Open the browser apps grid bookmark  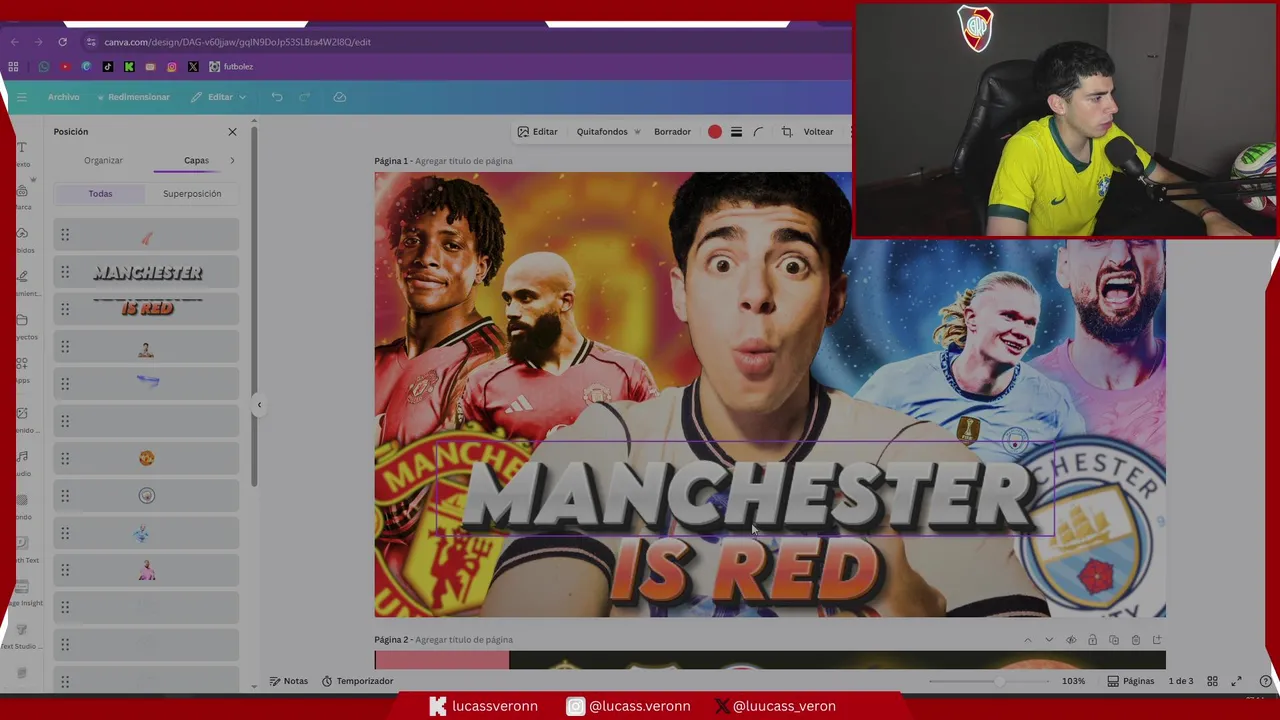tap(13, 67)
